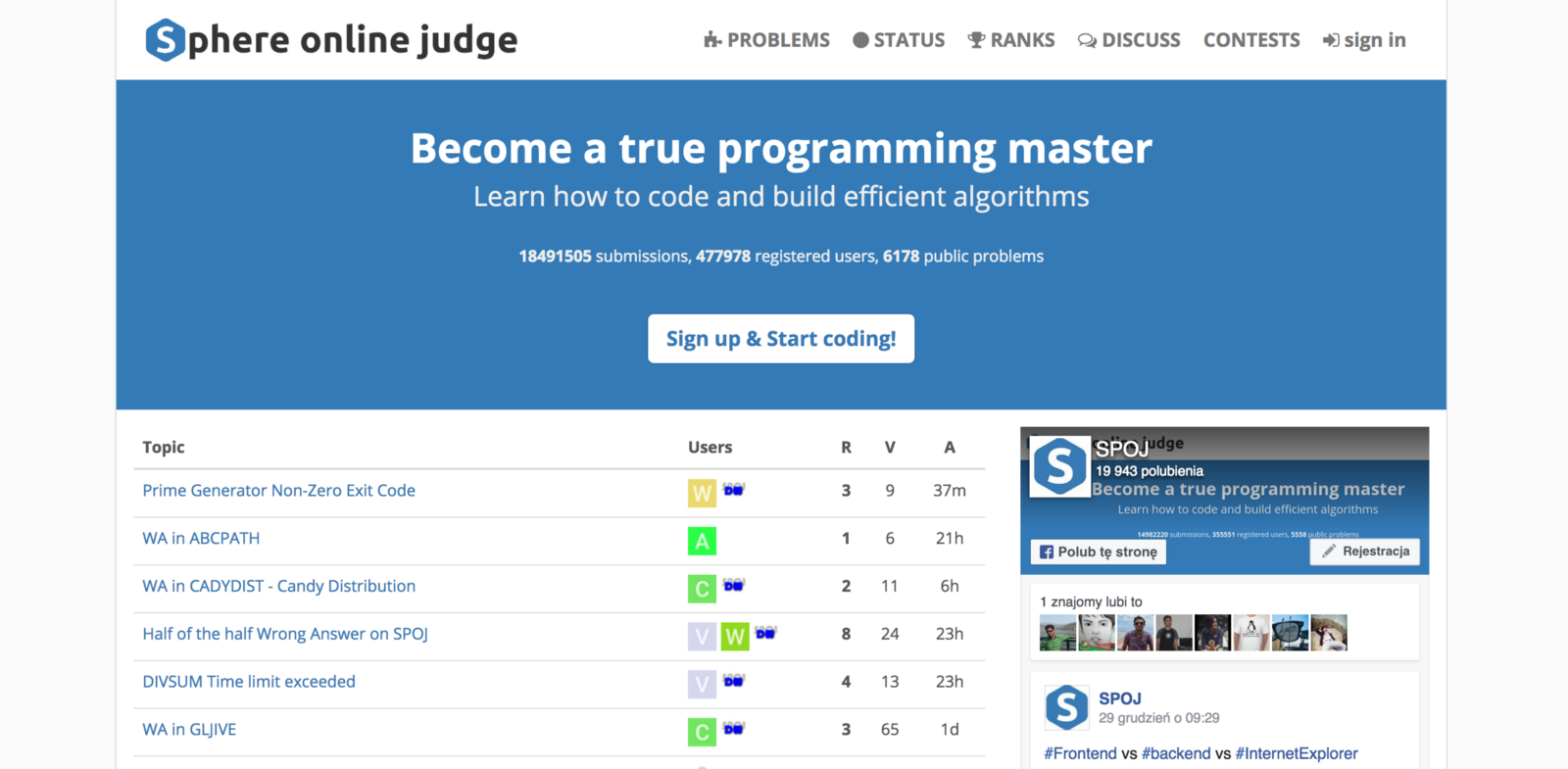Click the fifth friend photo thumbnail
The width and height of the screenshot is (1568, 769).
pos(1212,633)
